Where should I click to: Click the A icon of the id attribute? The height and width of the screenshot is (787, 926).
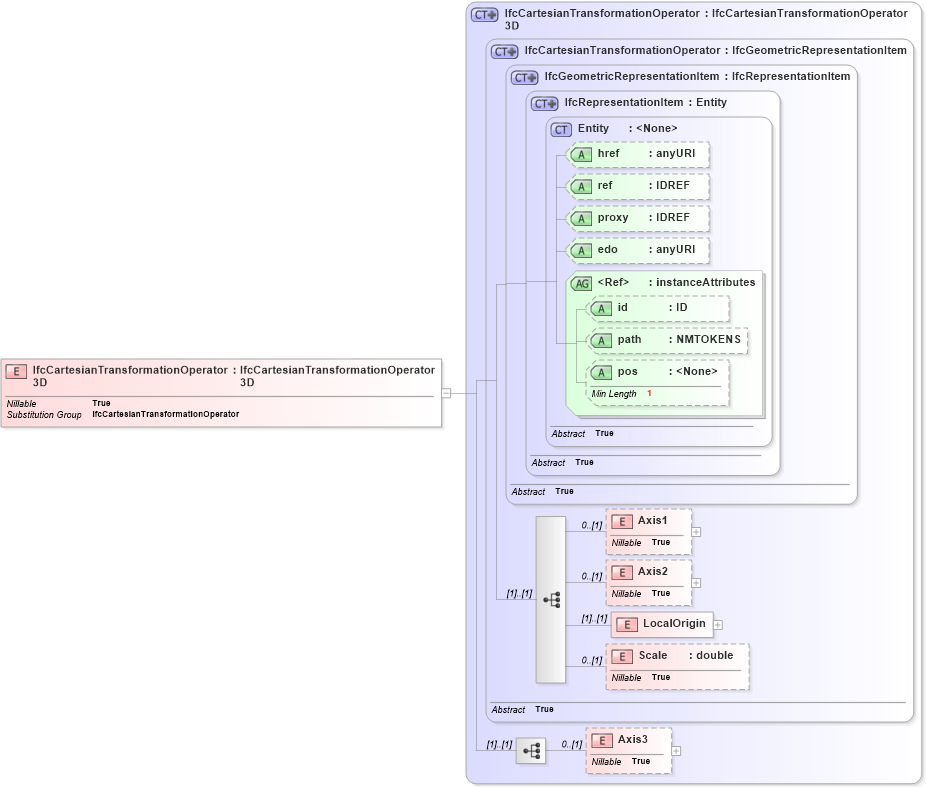(603, 308)
